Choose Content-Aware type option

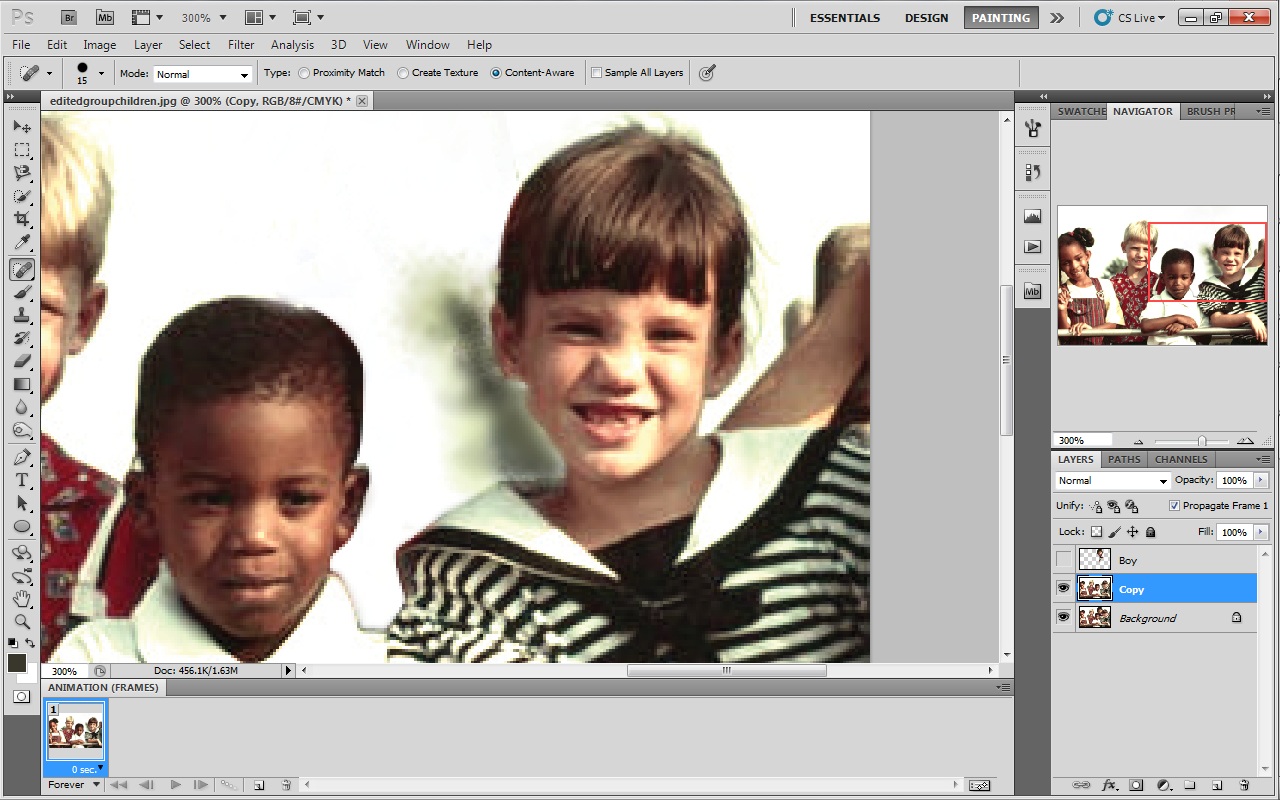coord(533,73)
